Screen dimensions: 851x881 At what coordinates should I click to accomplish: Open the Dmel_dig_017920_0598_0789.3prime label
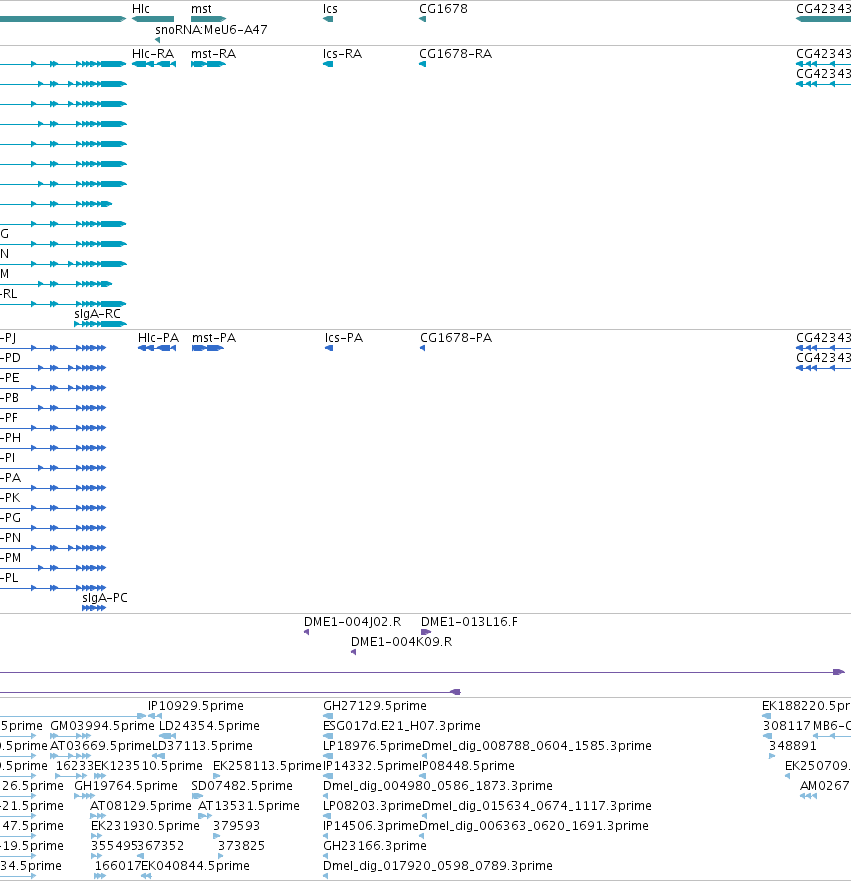pyautogui.click(x=438, y=866)
